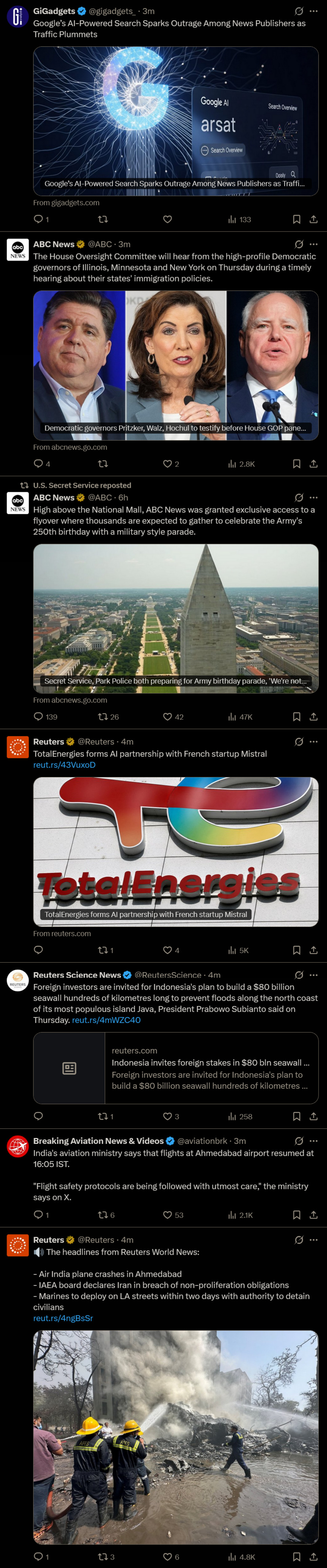Visit the Reuters Science News profile name
This screenshot has width=327, height=1568.
[x=77, y=974]
